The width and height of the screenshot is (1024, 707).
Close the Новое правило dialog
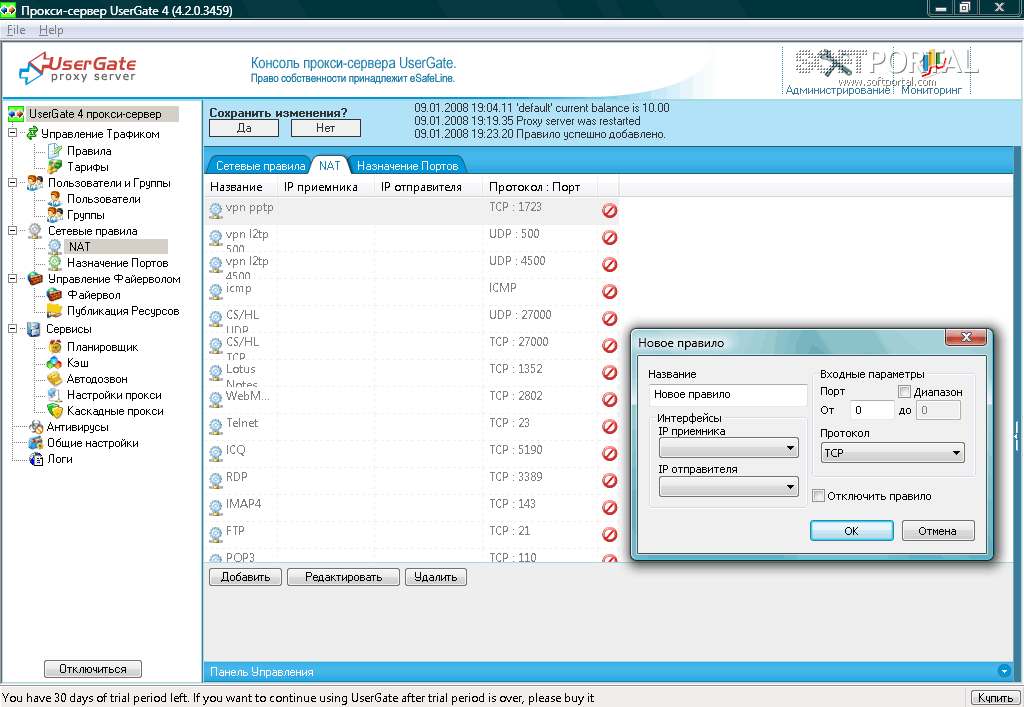(x=967, y=337)
